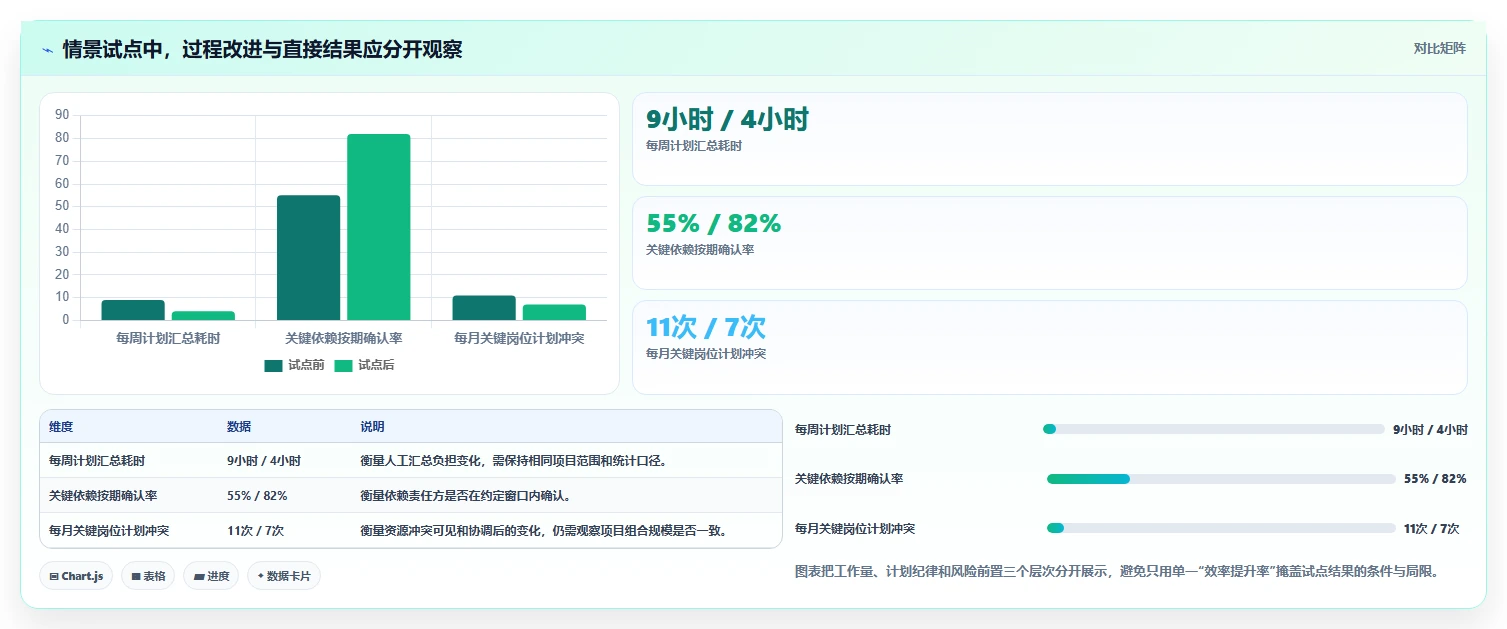
Task: Click the 试点前 bar for 每月关键岗位计划冲突
Action: click(x=484, y=308)
